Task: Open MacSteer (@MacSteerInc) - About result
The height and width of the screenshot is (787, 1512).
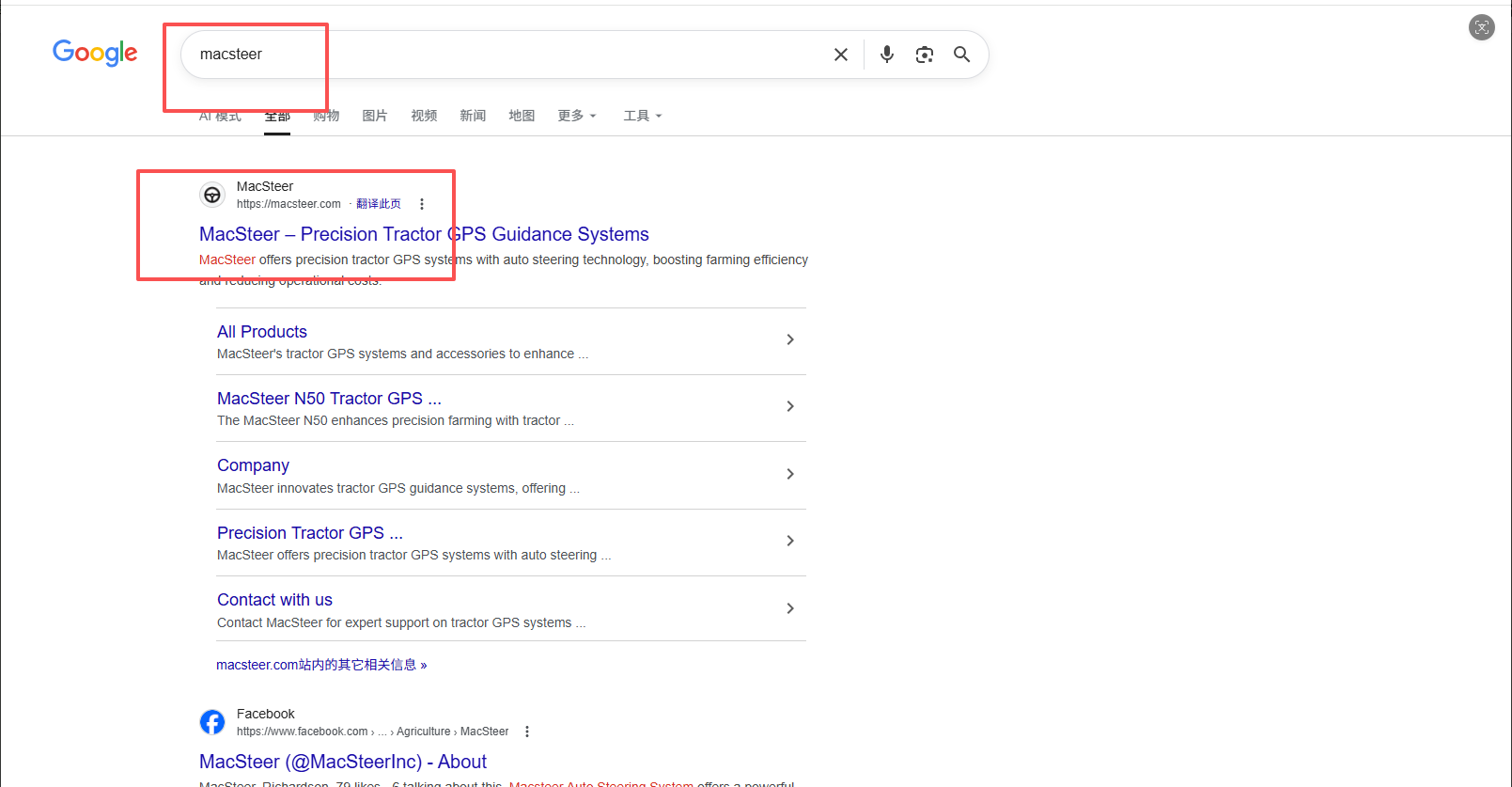Action: (343, 762)
